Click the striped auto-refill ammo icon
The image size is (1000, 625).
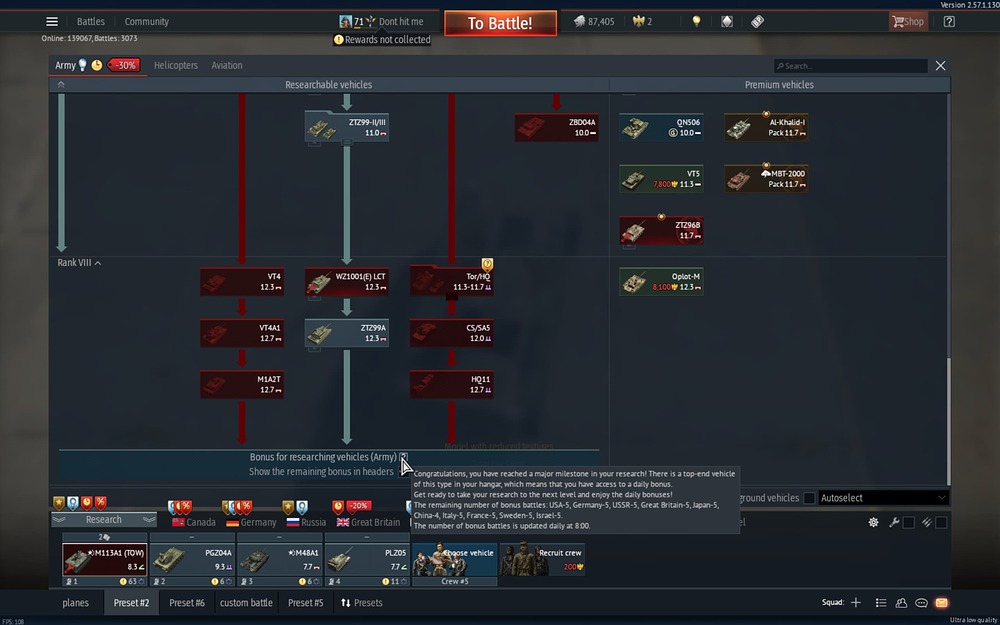[927, 522]
